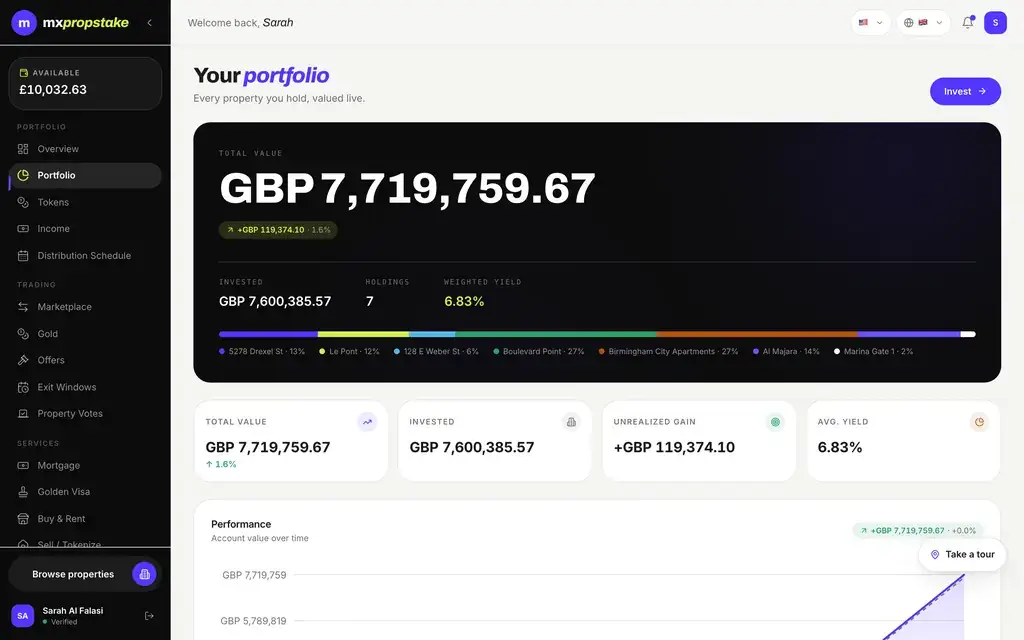Collapse the sidebar with the chevron
This screenshot has width=1024, height=640.
[x=150, y=23]
